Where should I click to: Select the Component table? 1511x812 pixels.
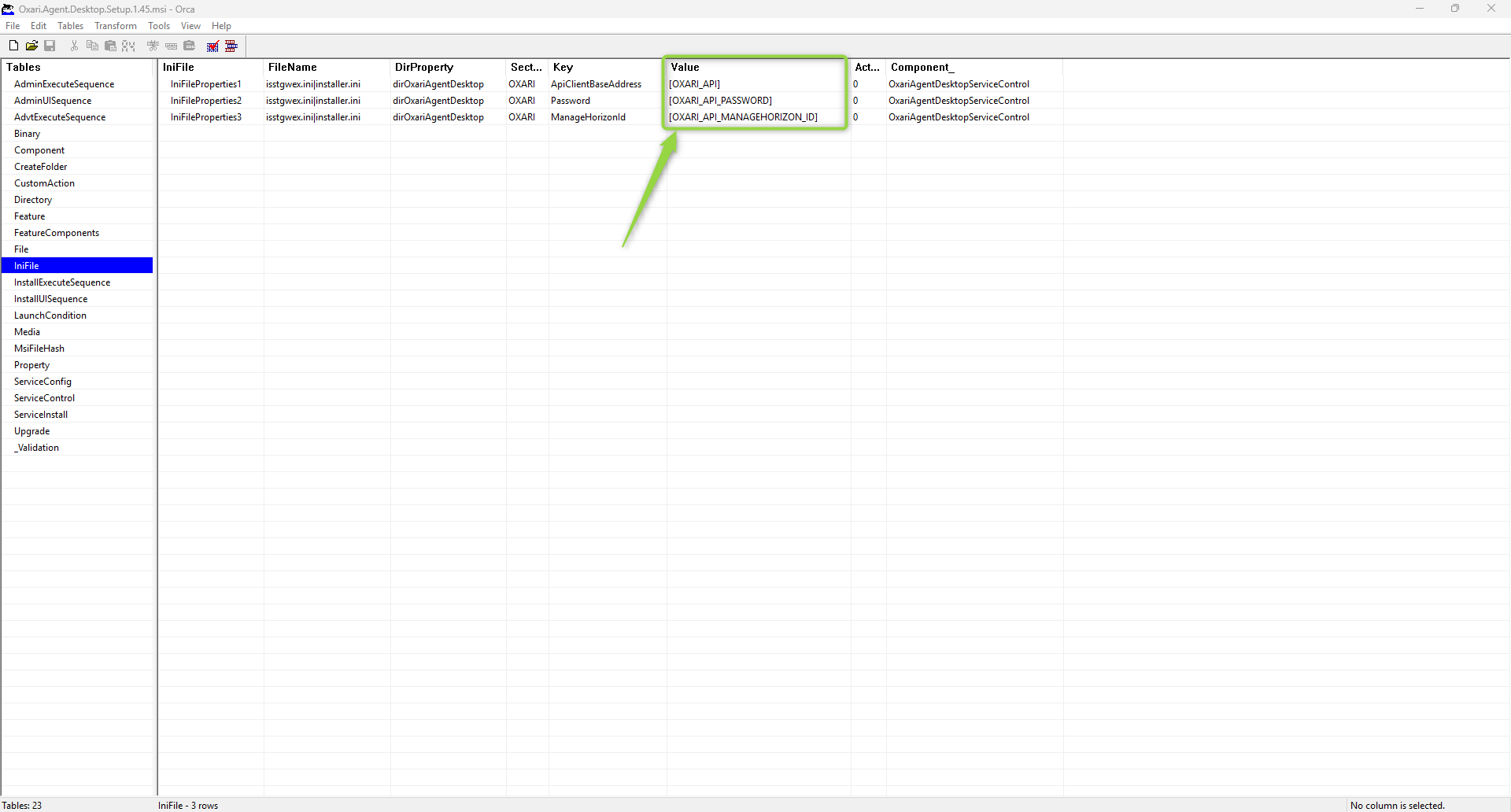pyautogui.click(x=77, y=150)
